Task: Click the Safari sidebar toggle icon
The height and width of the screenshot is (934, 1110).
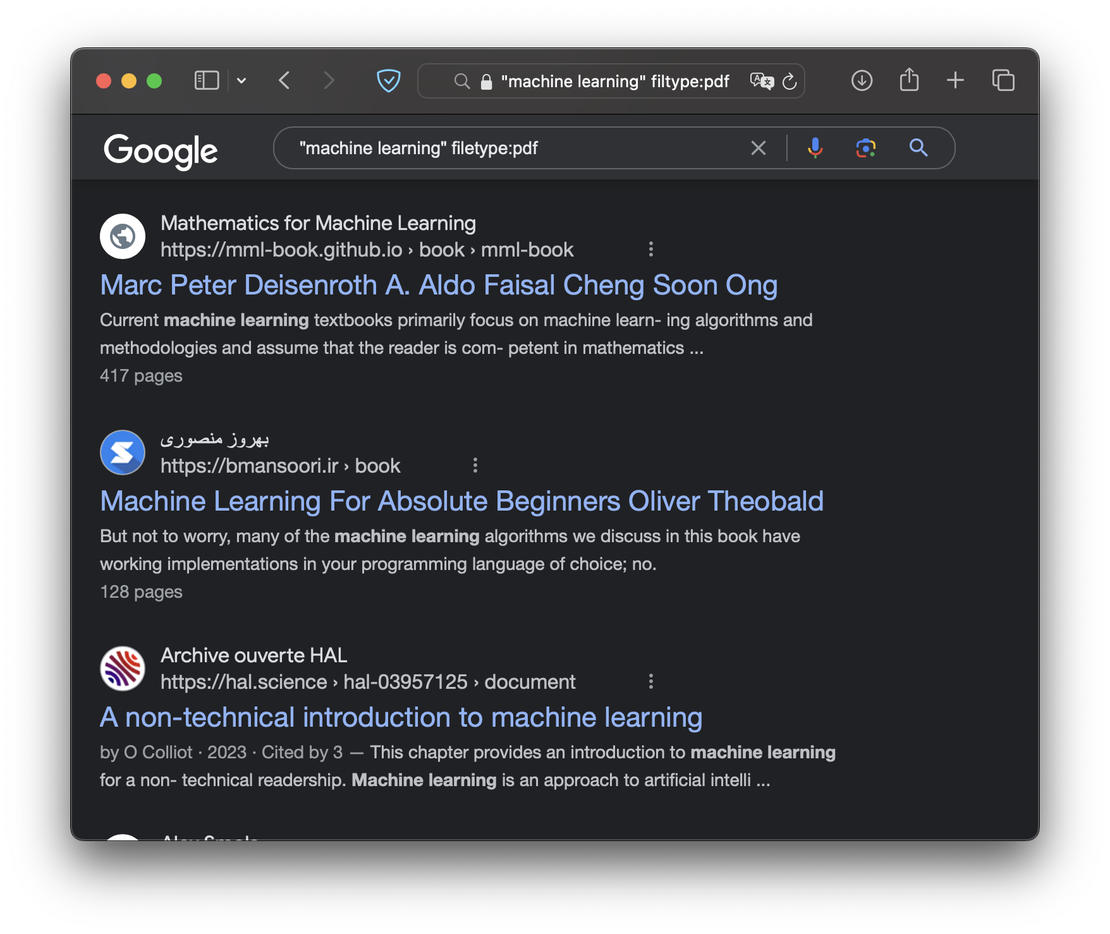Action: (x=206, y=81)
